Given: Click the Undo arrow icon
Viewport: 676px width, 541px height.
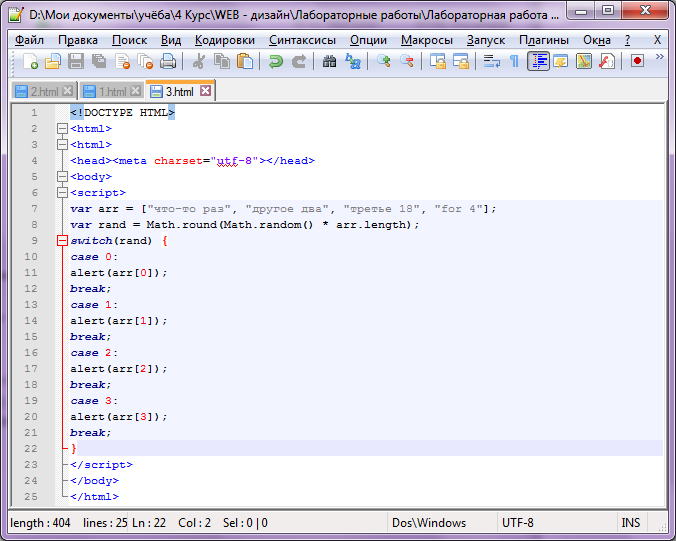Looking at the screenshot, I should (x=276, y=62).
